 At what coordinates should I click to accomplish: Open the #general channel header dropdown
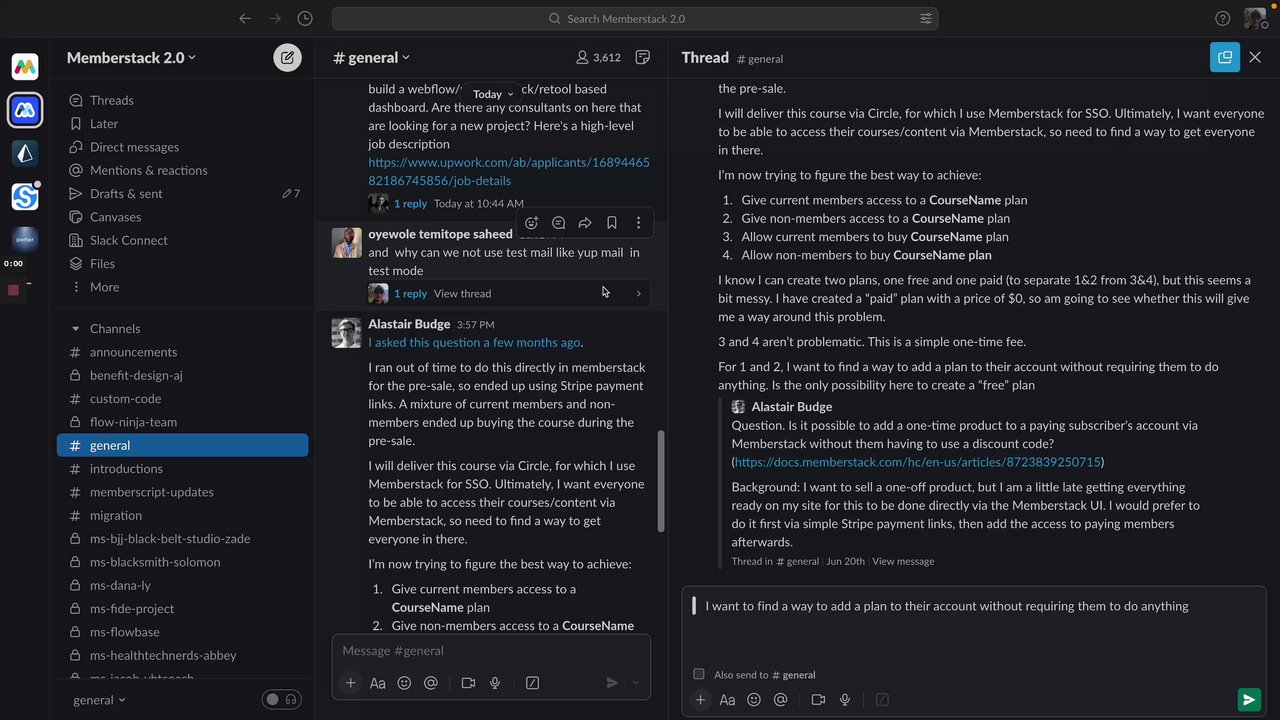click(x=371, y=58)
